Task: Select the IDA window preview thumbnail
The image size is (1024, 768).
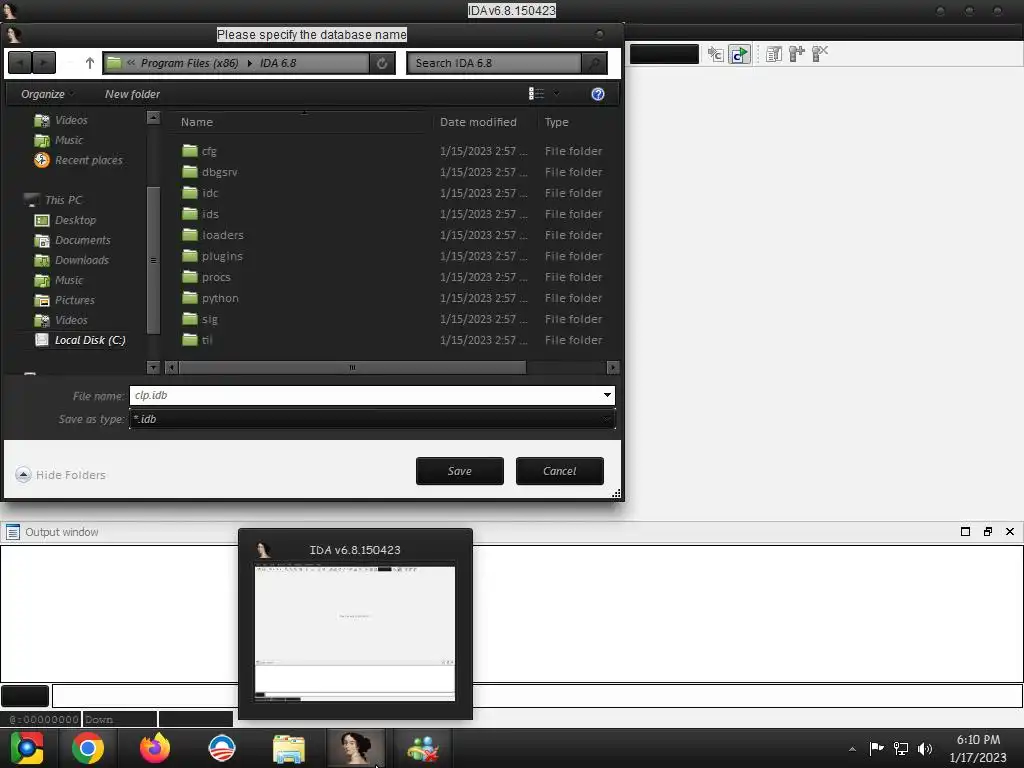Action: point(355,633)
